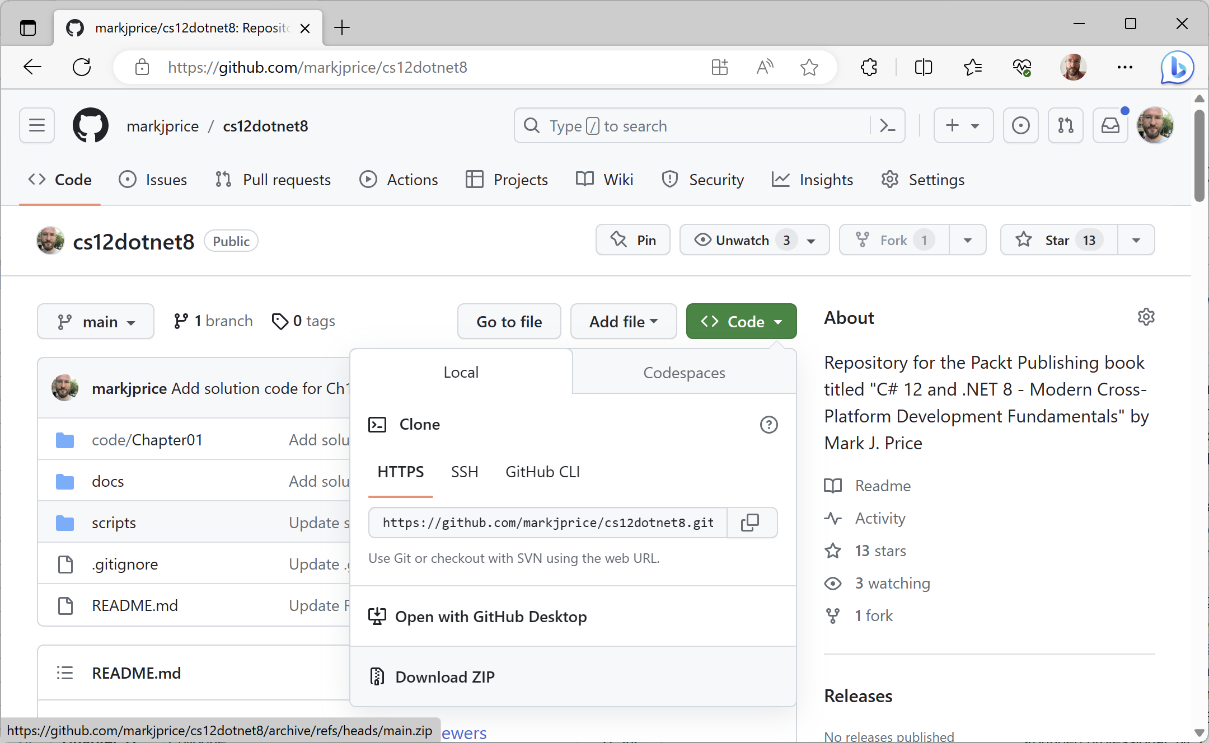This screenshot has width=1209, height=743.
Task: Copy the HTTPS clone URL to clipboard
Action: (x=751, y=522)
